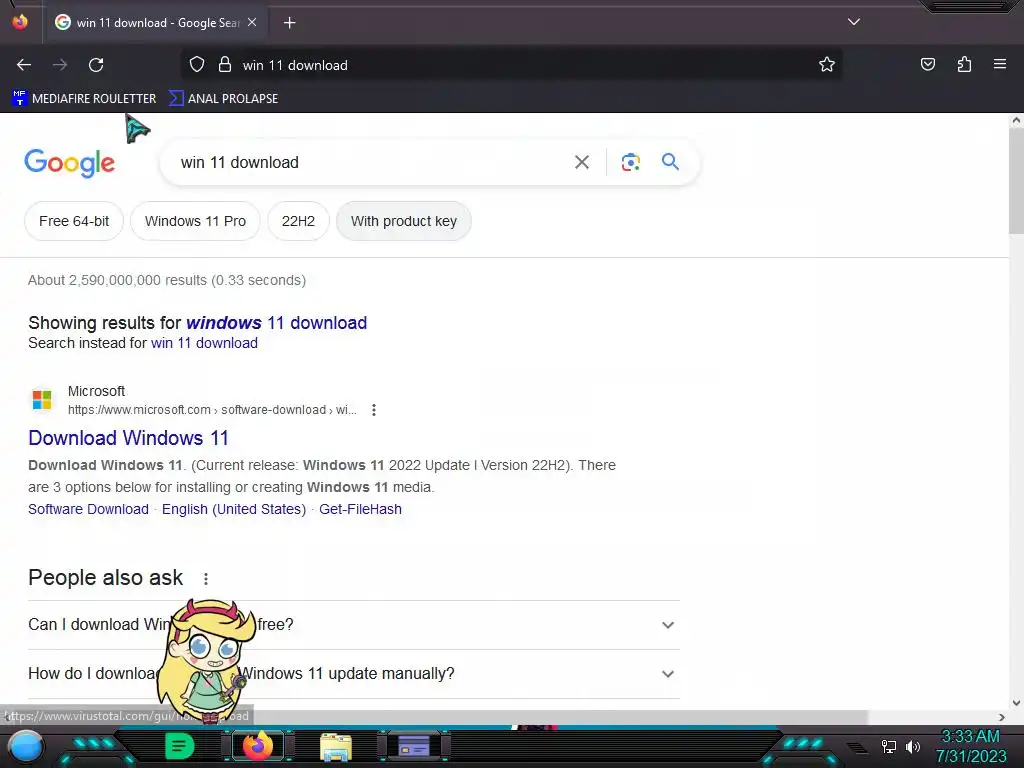The image size is (1024, 768).
Task: Expand the update manually question
Action: pos(354,674)
